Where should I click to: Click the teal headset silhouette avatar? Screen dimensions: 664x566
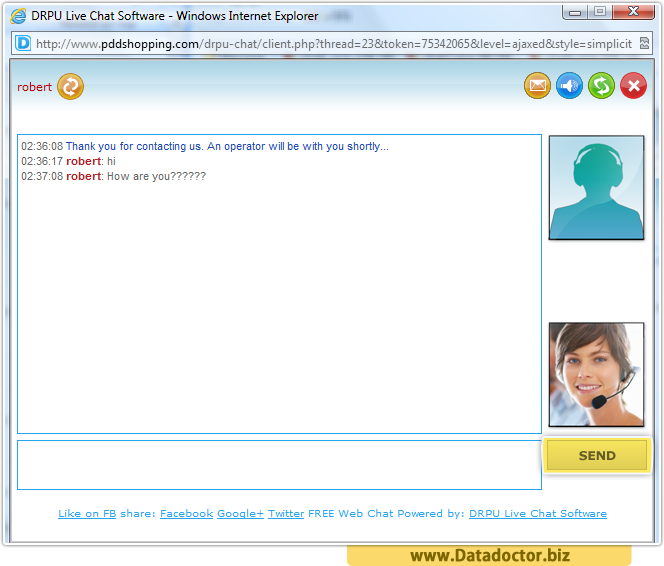pyautogui.click(x=596, y=188)
